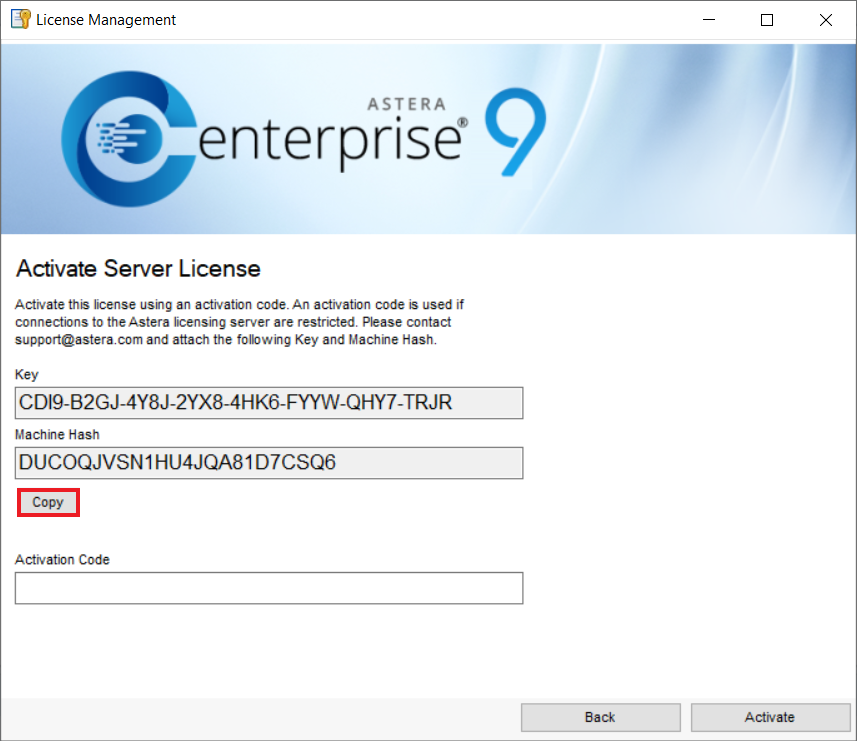857x741 pixels.
Task: Close the License Management dialog
Action: [x=826, y=20]
